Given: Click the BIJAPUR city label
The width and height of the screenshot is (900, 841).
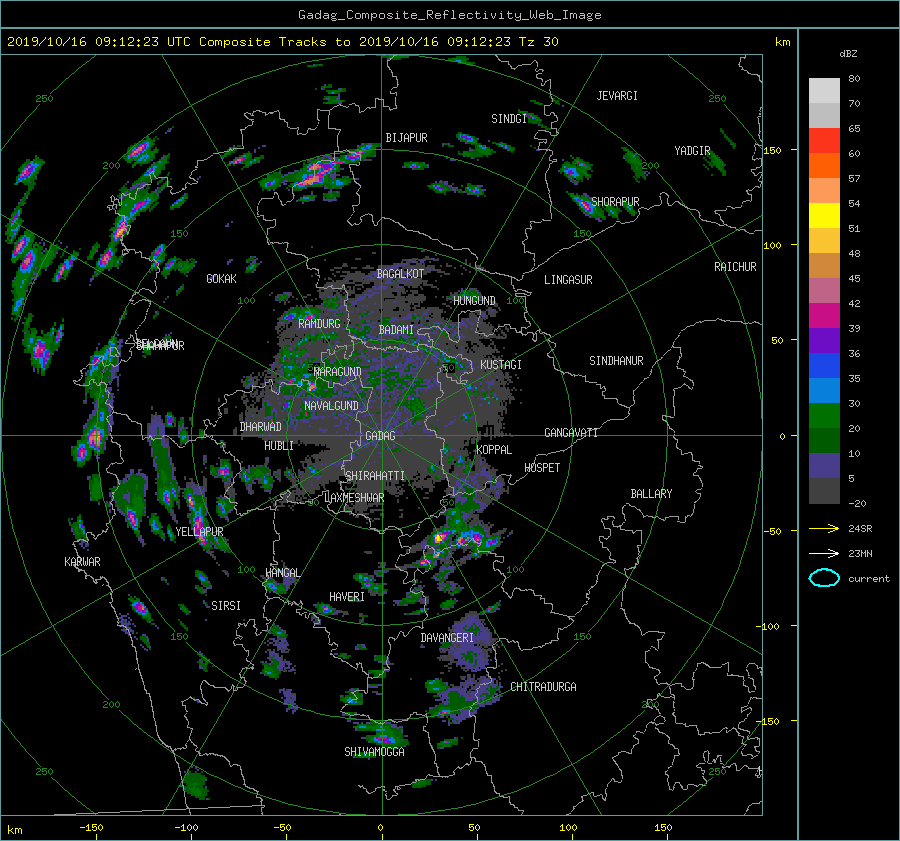Looking at the screenshot, I should point(406,138).
